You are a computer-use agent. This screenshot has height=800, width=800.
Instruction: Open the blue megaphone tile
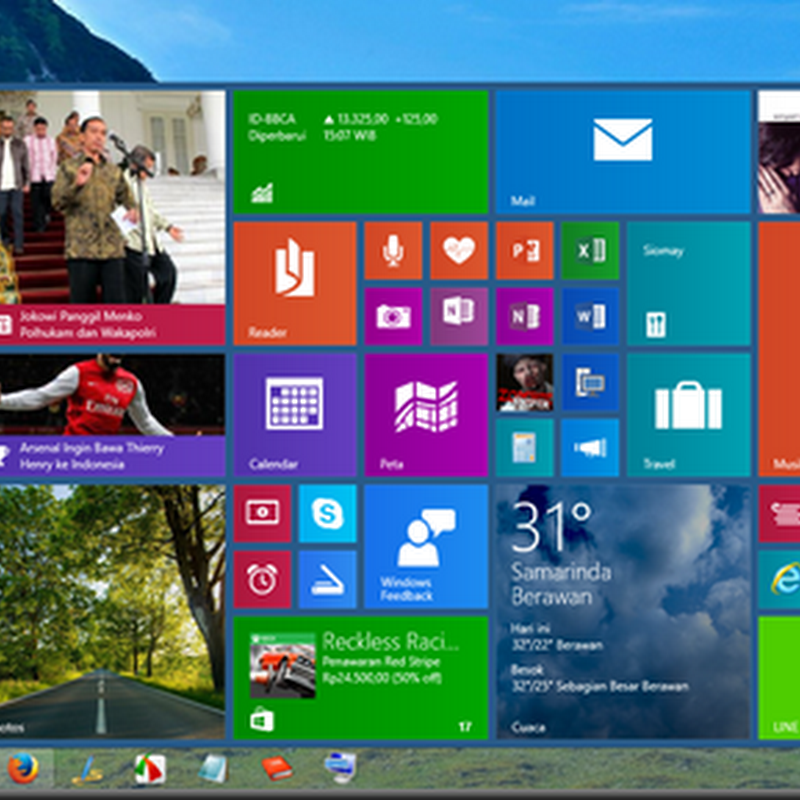point(590,447)
